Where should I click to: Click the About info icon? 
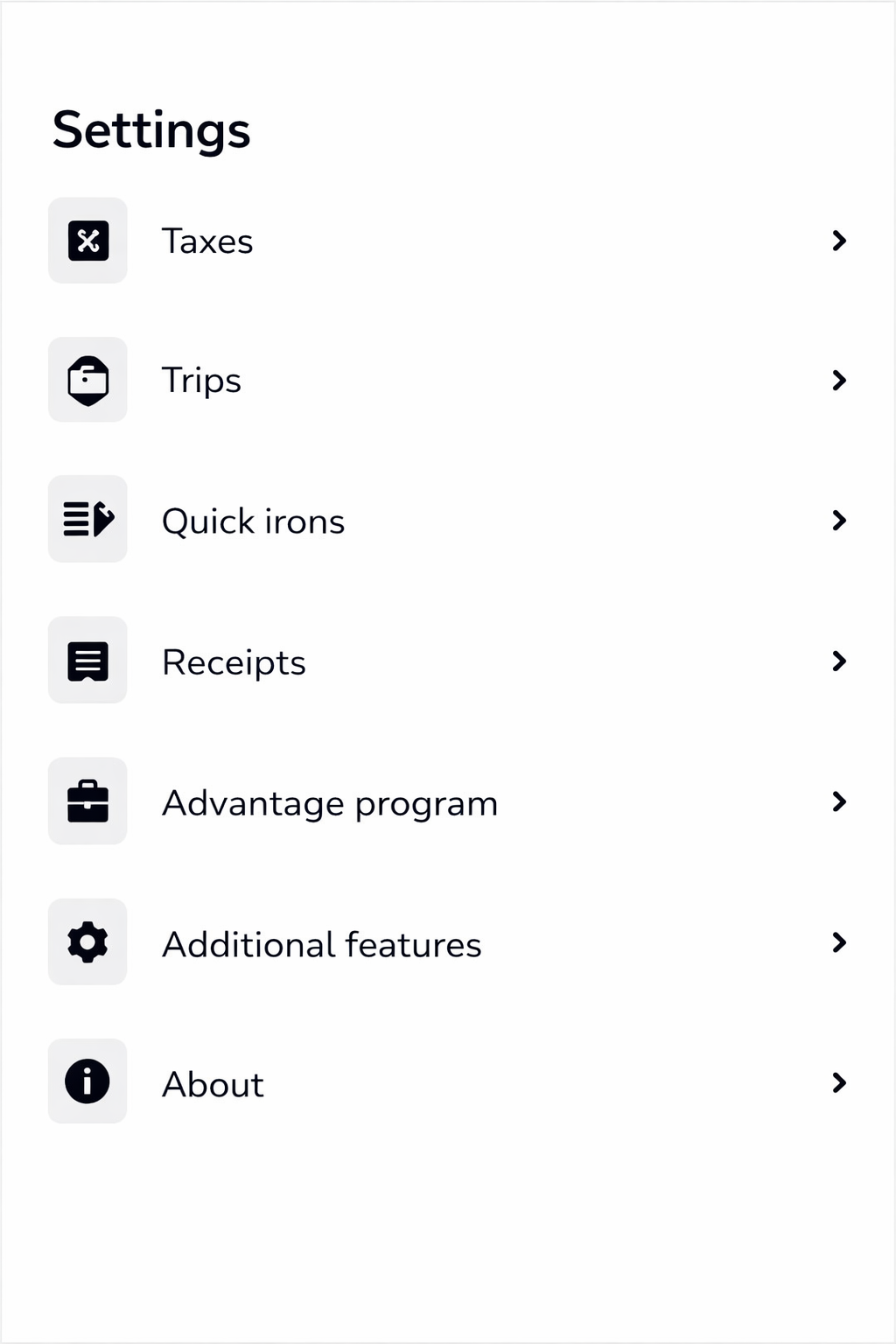pyautogui.click(x=87, y=1081)
